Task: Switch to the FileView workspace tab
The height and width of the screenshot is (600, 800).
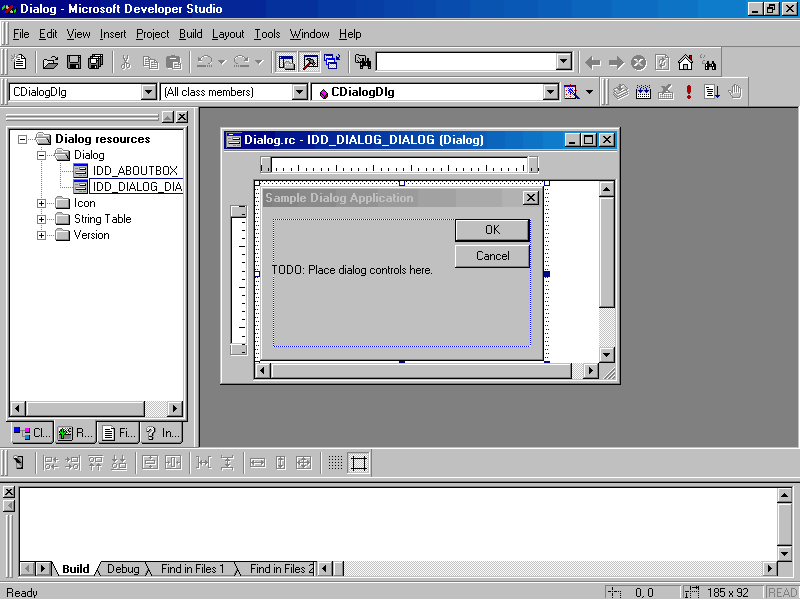Action: click(118, 433)
